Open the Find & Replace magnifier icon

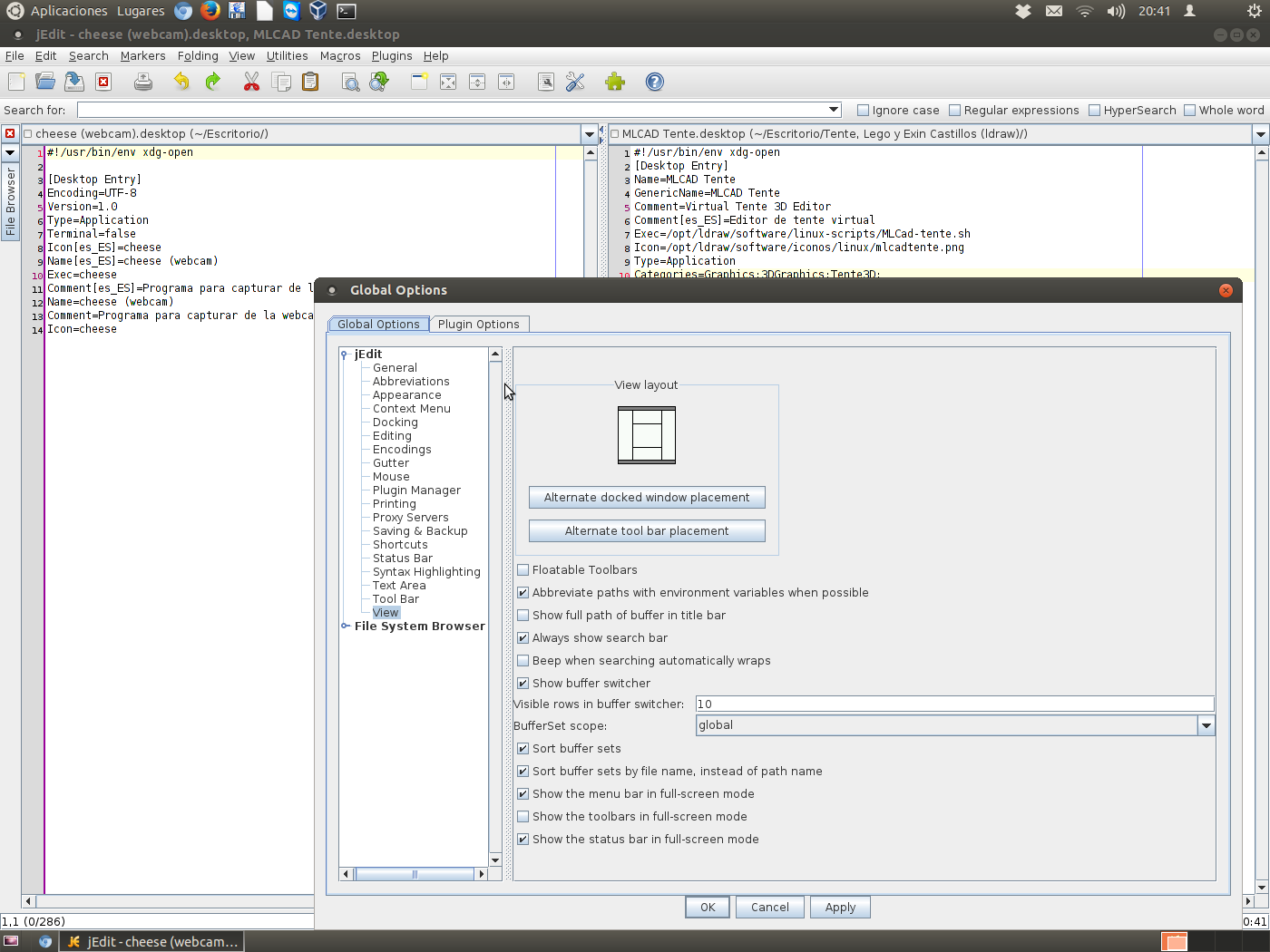click(x=349, y=82)
